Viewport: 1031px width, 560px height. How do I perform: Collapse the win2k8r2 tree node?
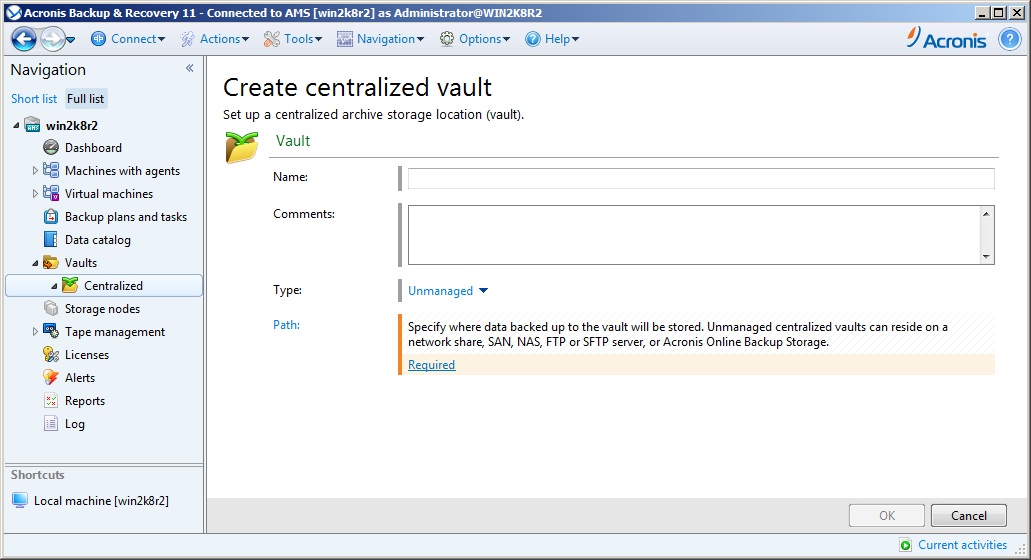pyautogui.click(x=16, y=125)
